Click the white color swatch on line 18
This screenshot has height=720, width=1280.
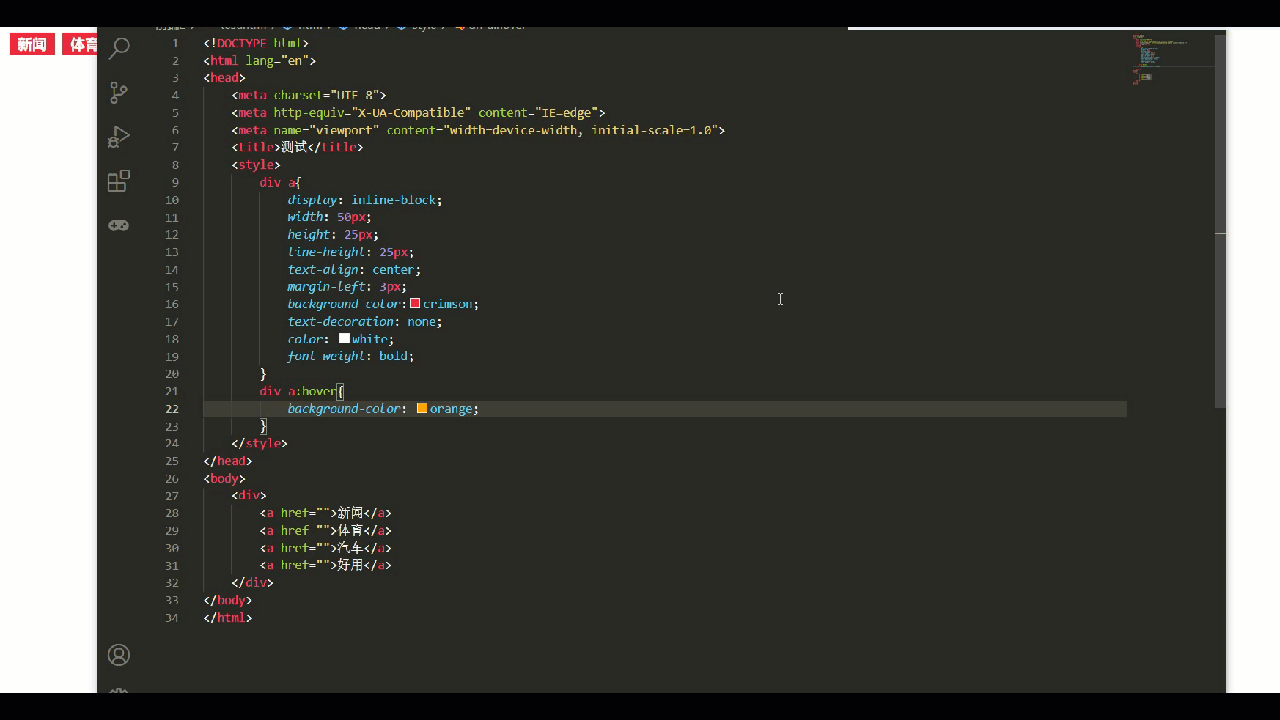tap(344, 339)
